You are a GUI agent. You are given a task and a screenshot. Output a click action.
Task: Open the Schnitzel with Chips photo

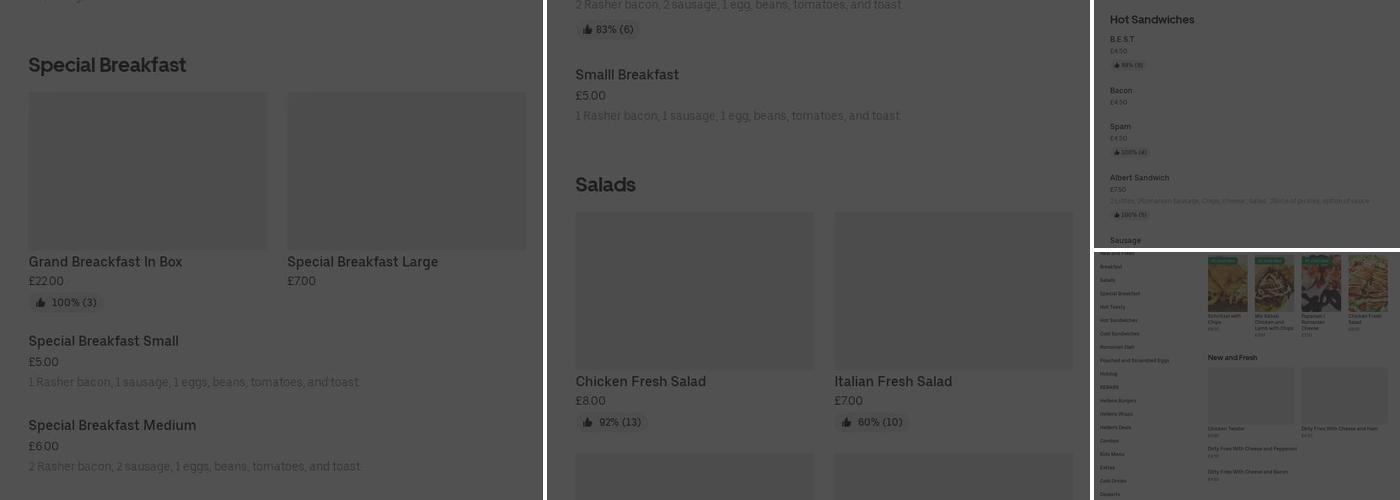[x=1227, y=284]
